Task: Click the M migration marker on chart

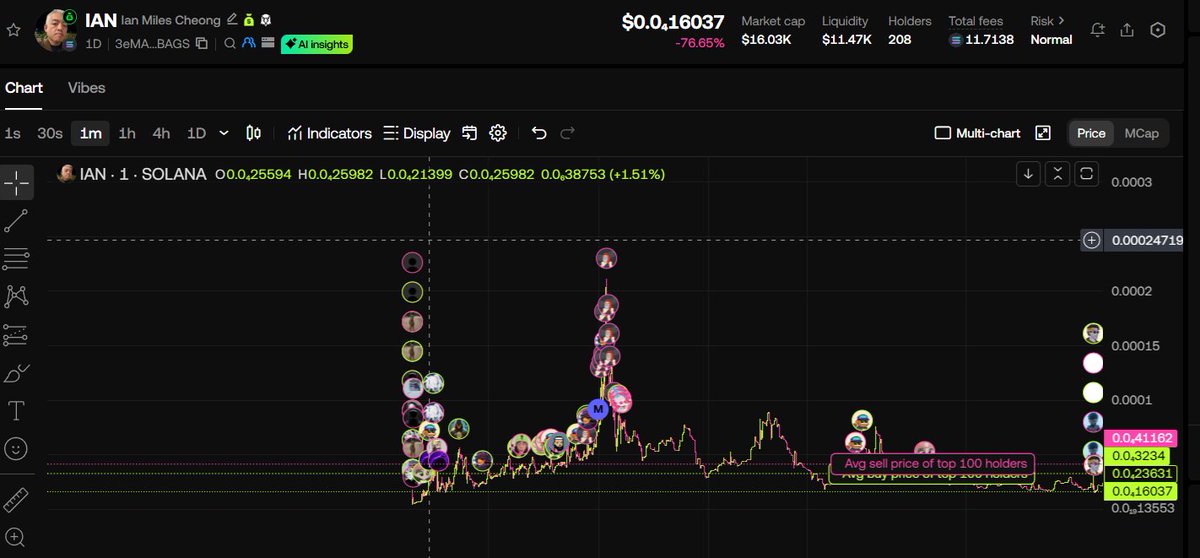Action: pyautogui.click(x=598, y=409)
